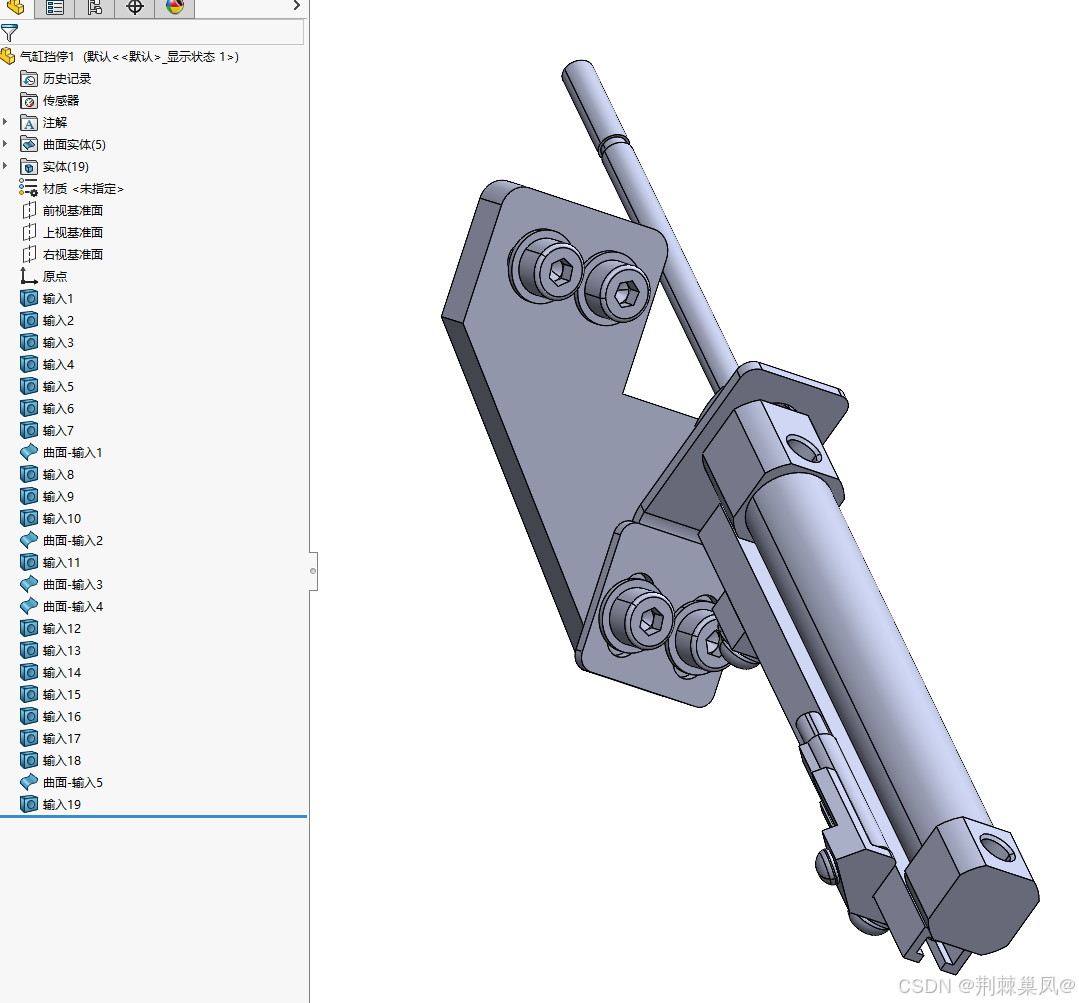Select the root part 气缸挡停1
Image resolution: width=1079 pixels, height=1003 pixels.
(129, 56)
